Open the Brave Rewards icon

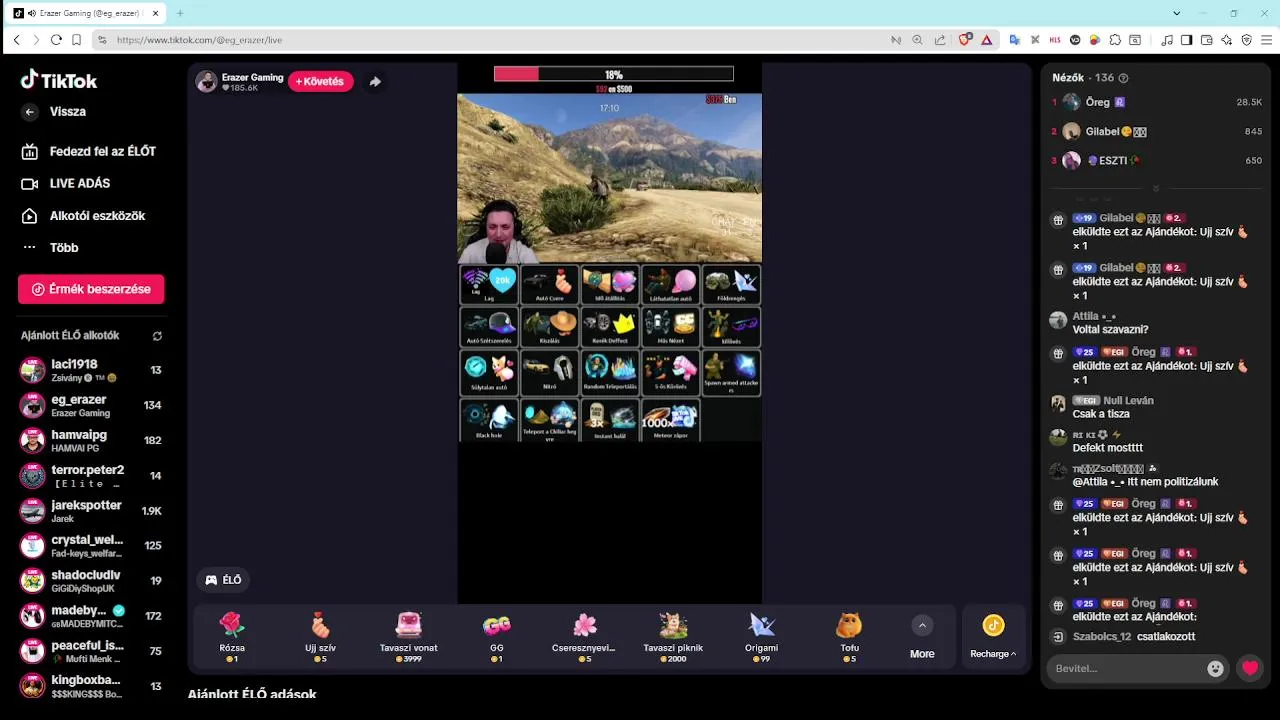pyautogui.click(x=986, y=40)
